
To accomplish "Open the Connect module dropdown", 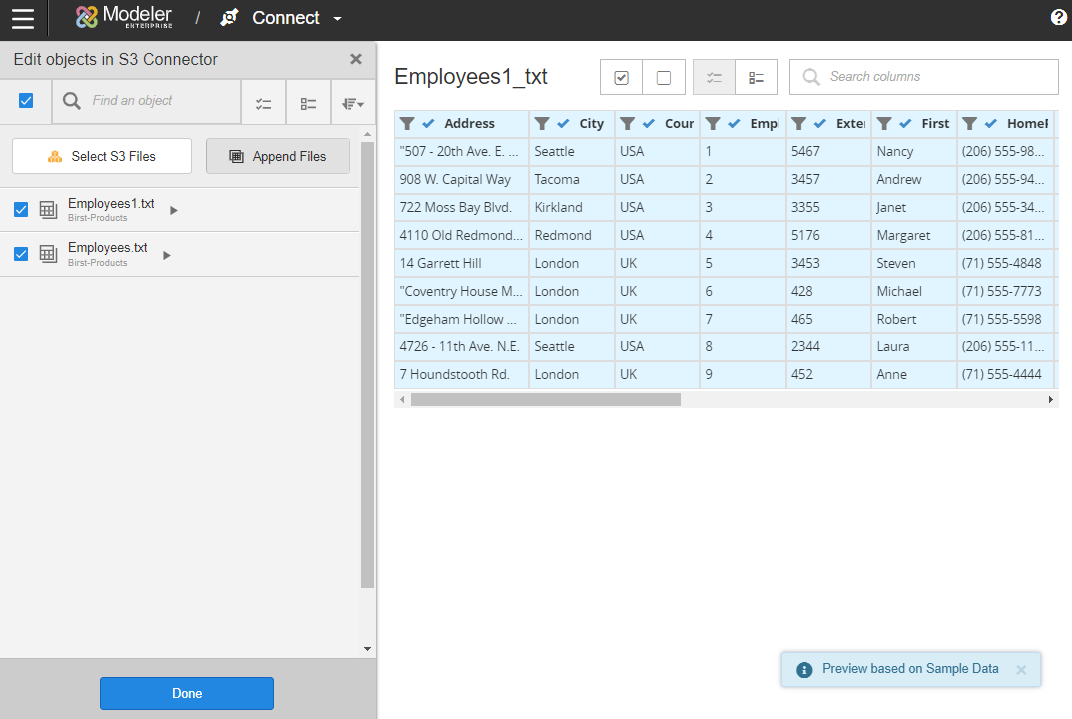I will (x=337, y=19).
